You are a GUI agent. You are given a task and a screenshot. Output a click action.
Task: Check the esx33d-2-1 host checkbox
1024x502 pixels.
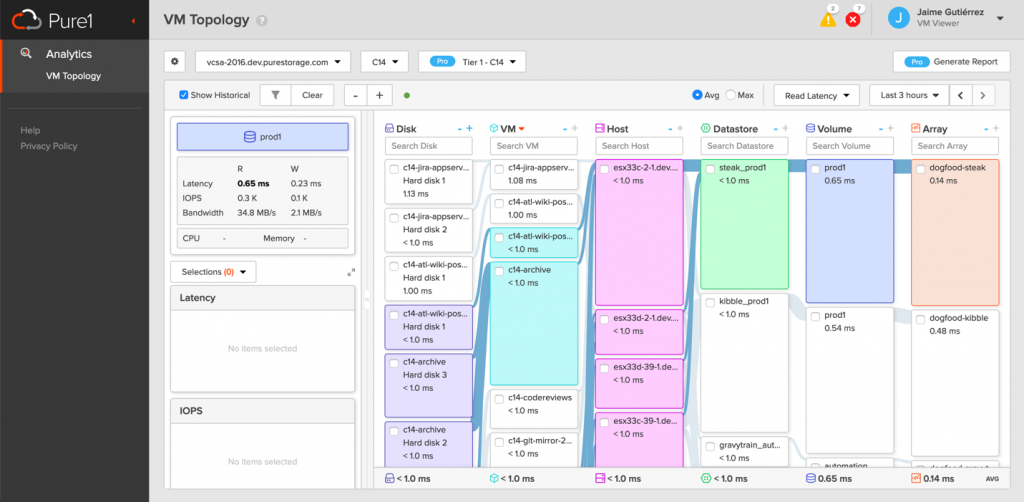click(605, 319)
